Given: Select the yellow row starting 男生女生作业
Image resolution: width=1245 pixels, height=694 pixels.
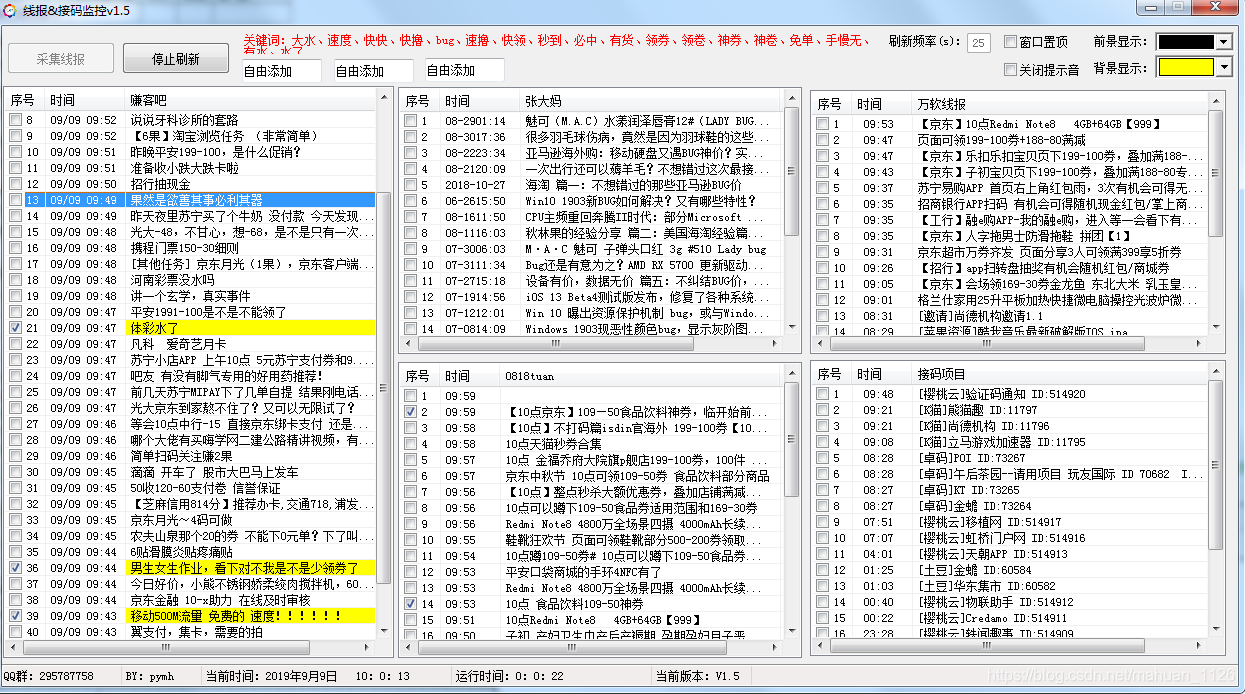Looking at the screenshot, I should pos(191,568).
